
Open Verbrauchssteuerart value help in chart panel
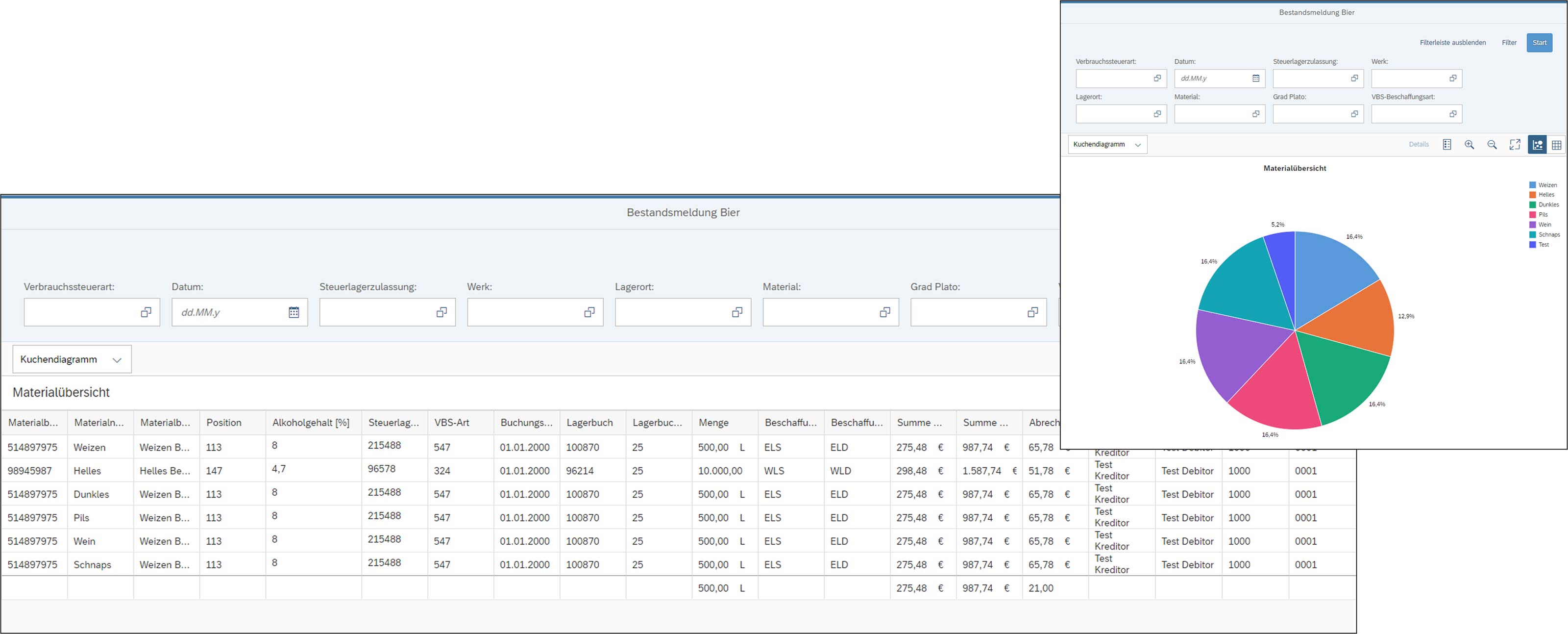coord(1157,78)
